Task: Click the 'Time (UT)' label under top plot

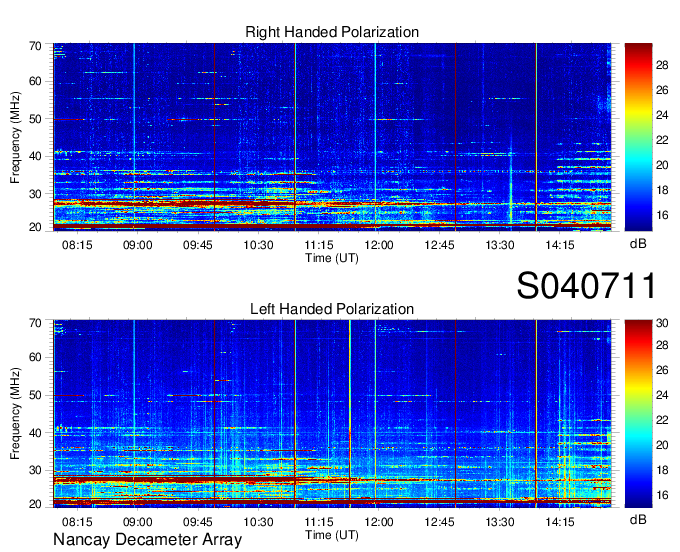Action: click(x=332, y=258)
